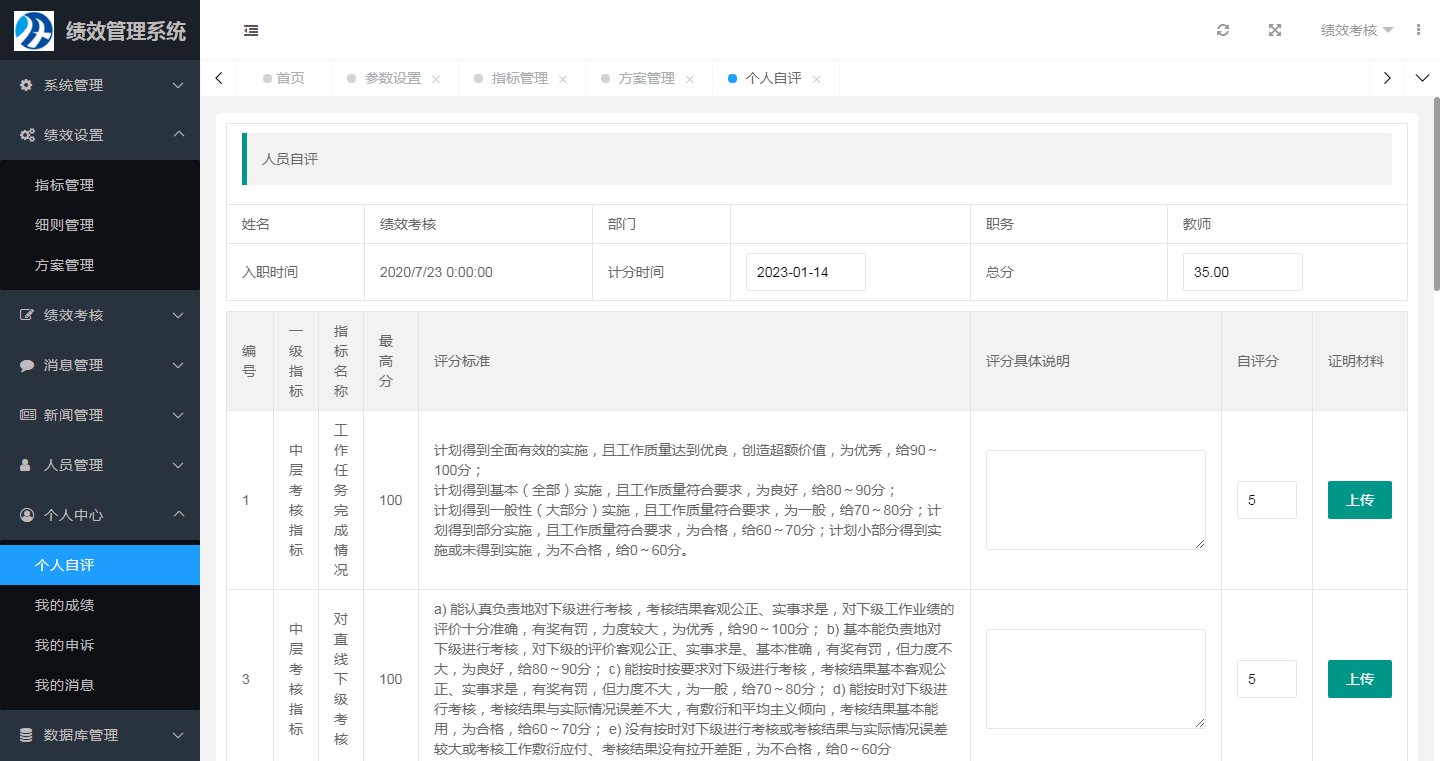Click 上传 button for indicator 1
This screenshot has width=1440, height=761.
(x=1359, y=500)
